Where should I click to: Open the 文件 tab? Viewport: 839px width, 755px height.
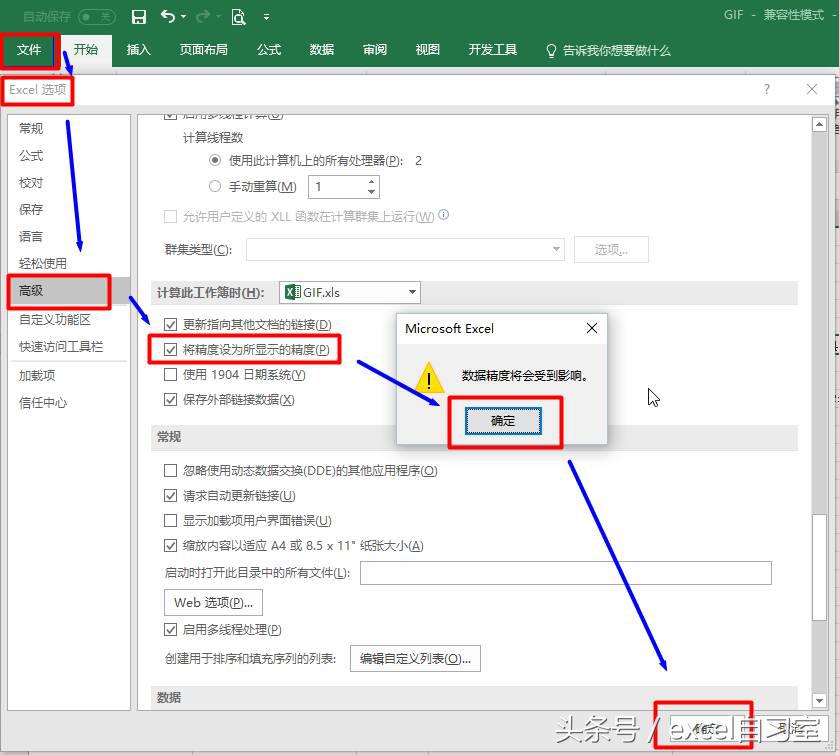pos(29,50)
